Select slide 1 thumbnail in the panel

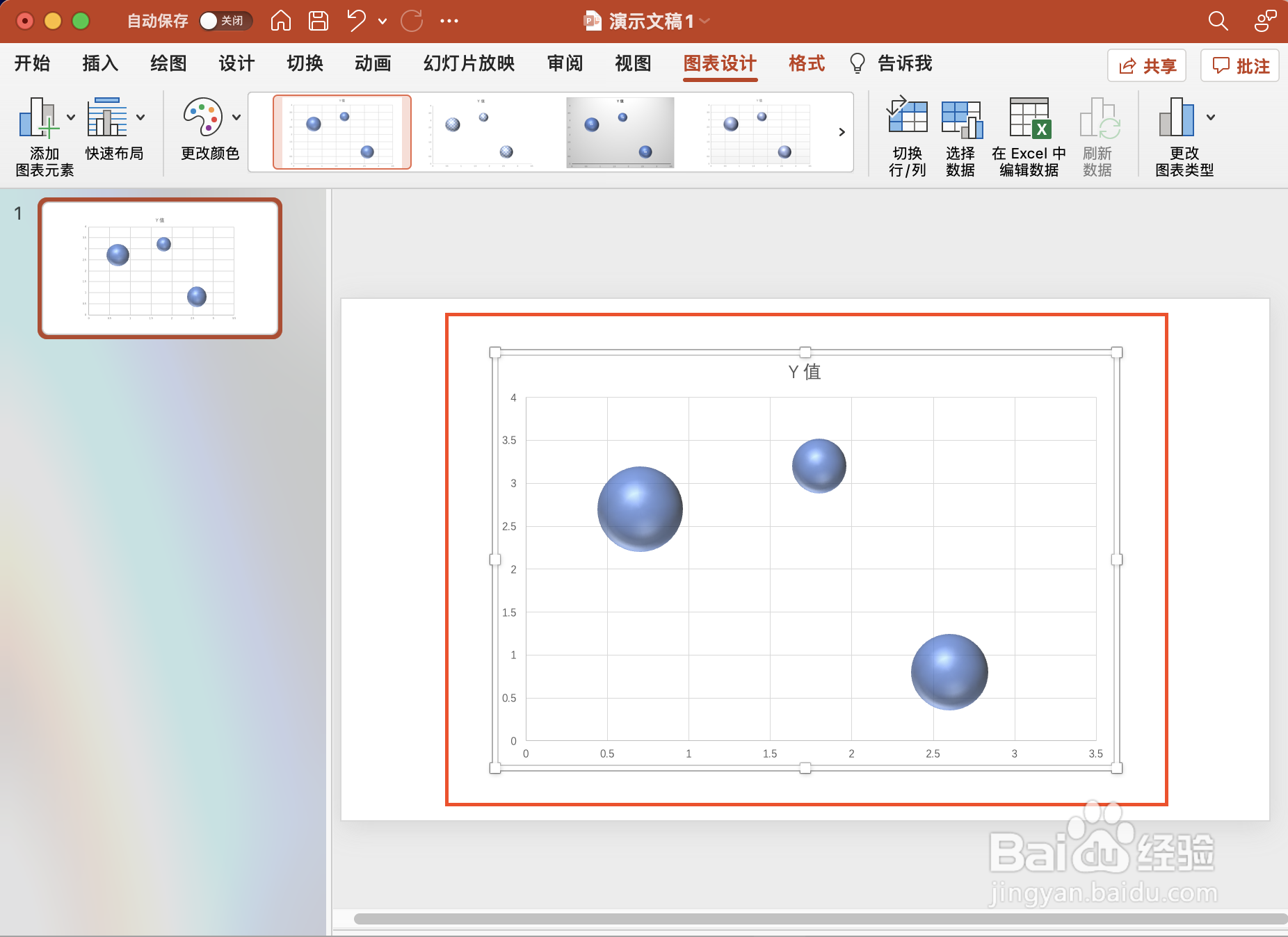click(x=160, y=268)
